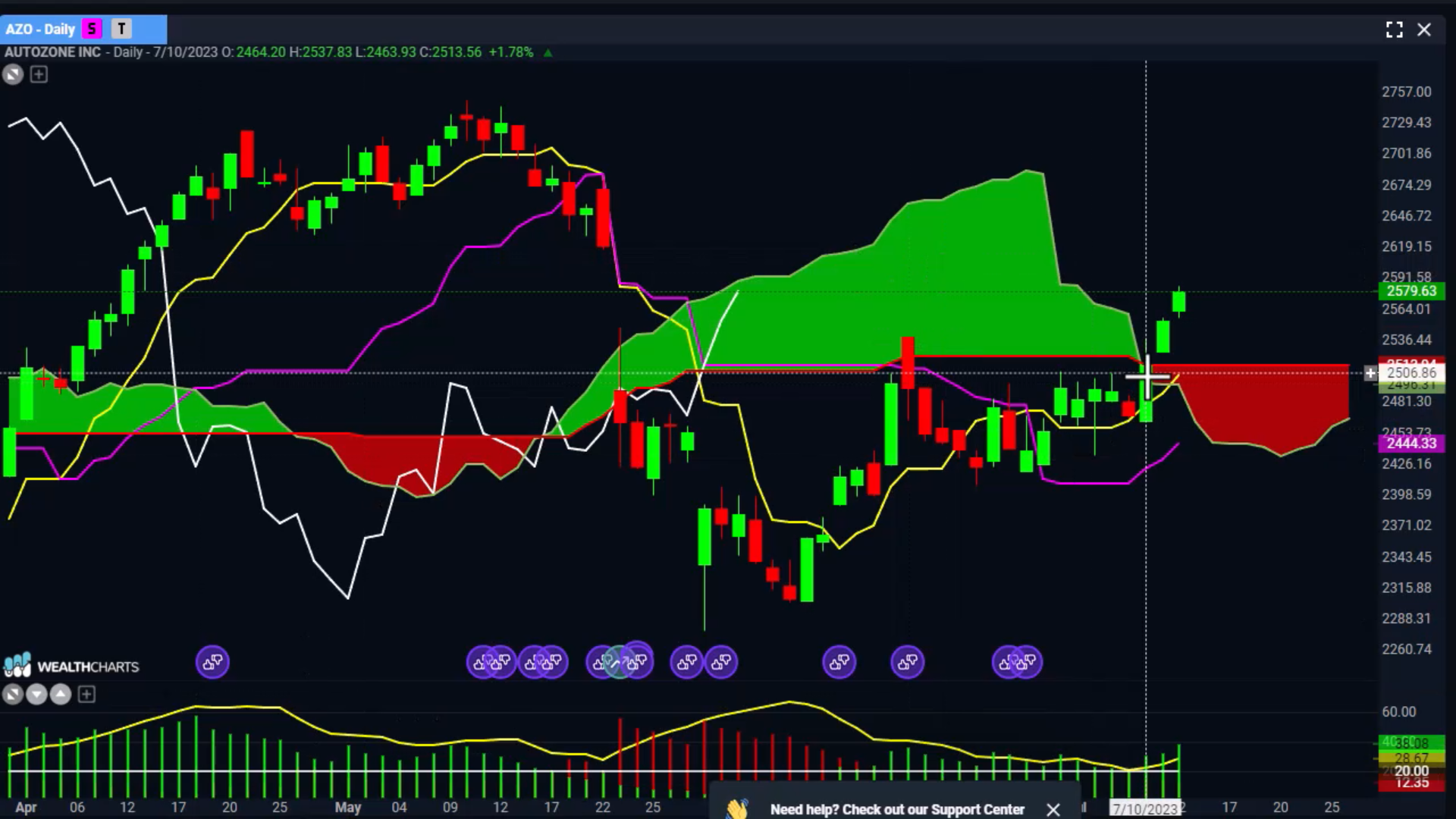Viewport: 1456px width, 819px height.
Task: Click the close value 2513.56
Action: click(x=457, y=52)
